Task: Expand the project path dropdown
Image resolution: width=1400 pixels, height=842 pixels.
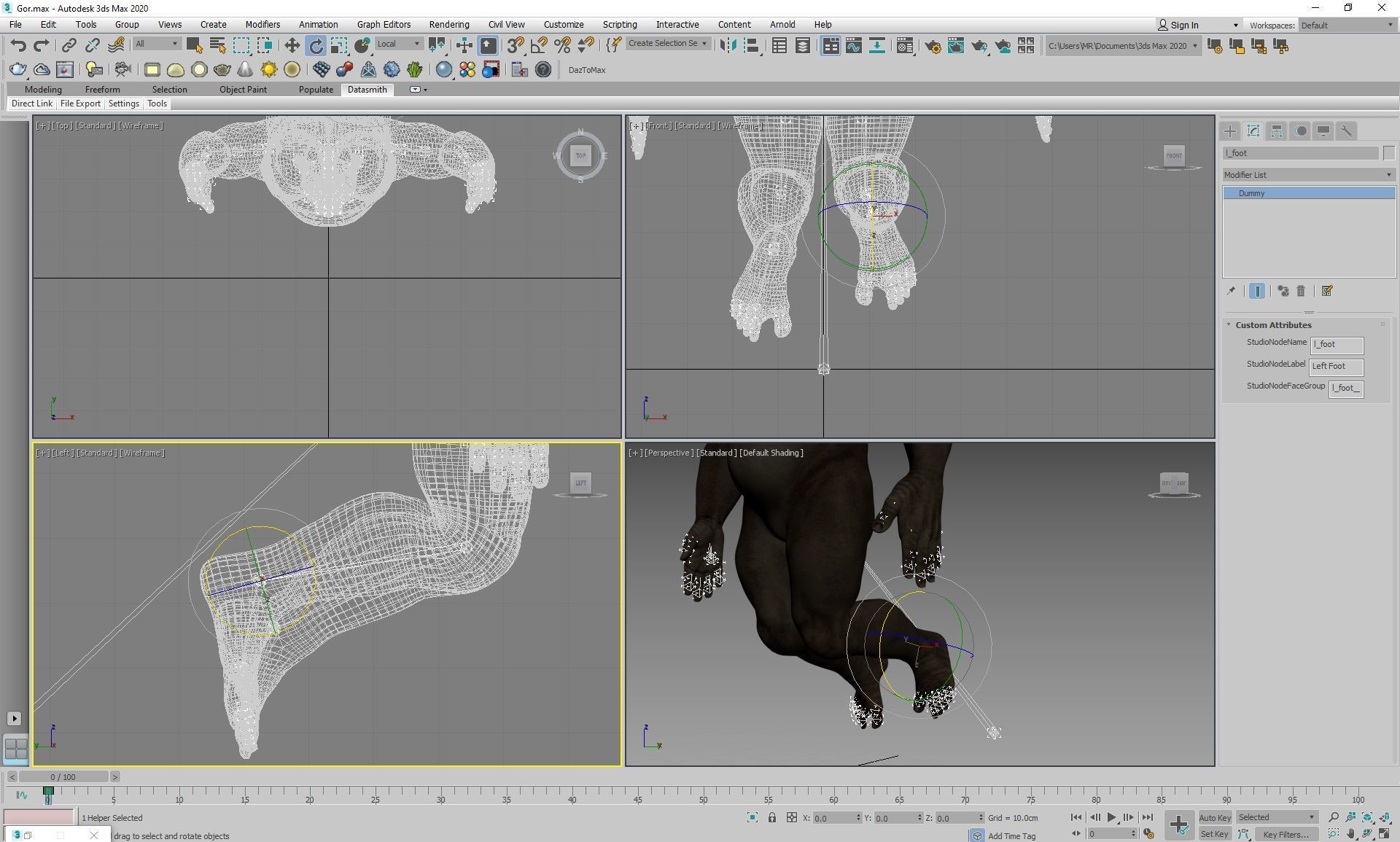Action: 1195,46
